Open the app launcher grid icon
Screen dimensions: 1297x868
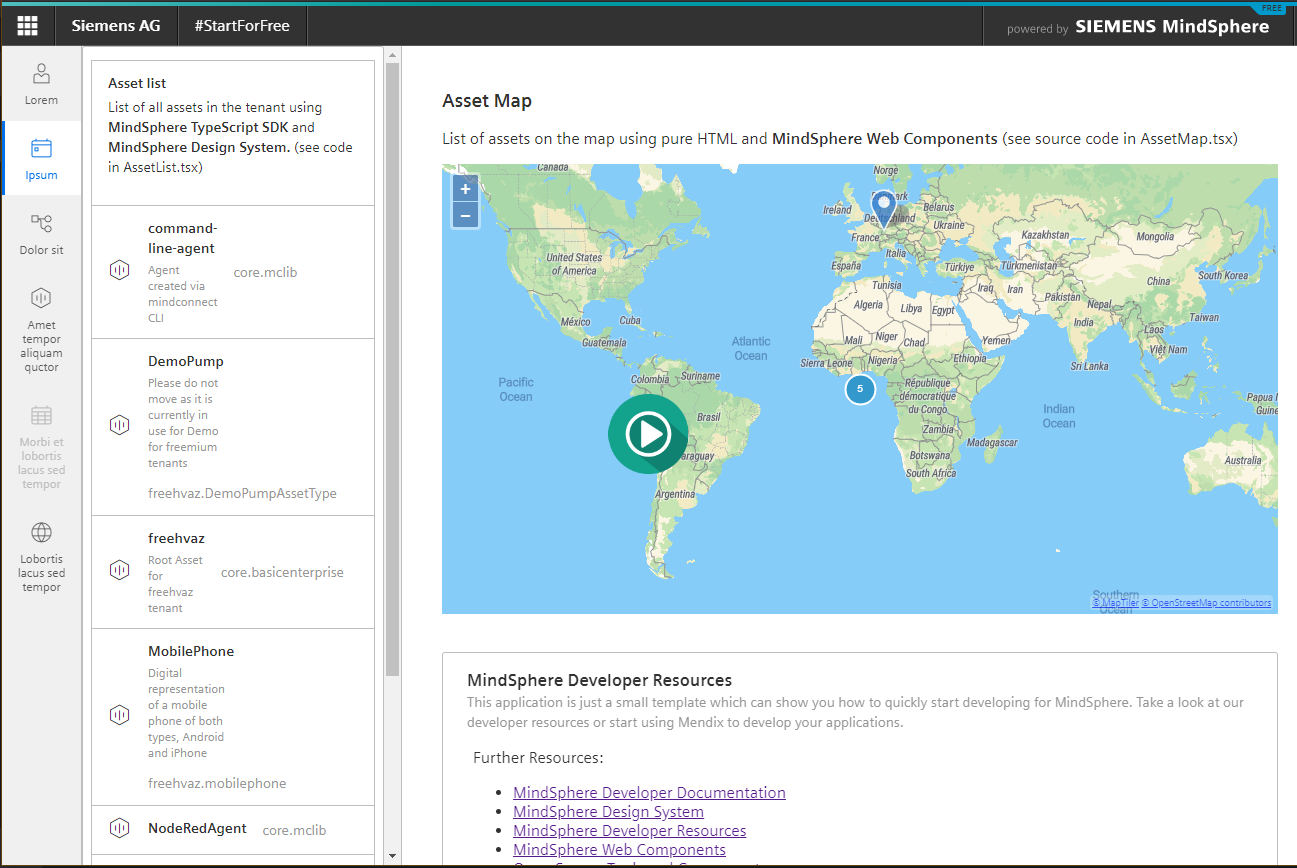point(27,26)
